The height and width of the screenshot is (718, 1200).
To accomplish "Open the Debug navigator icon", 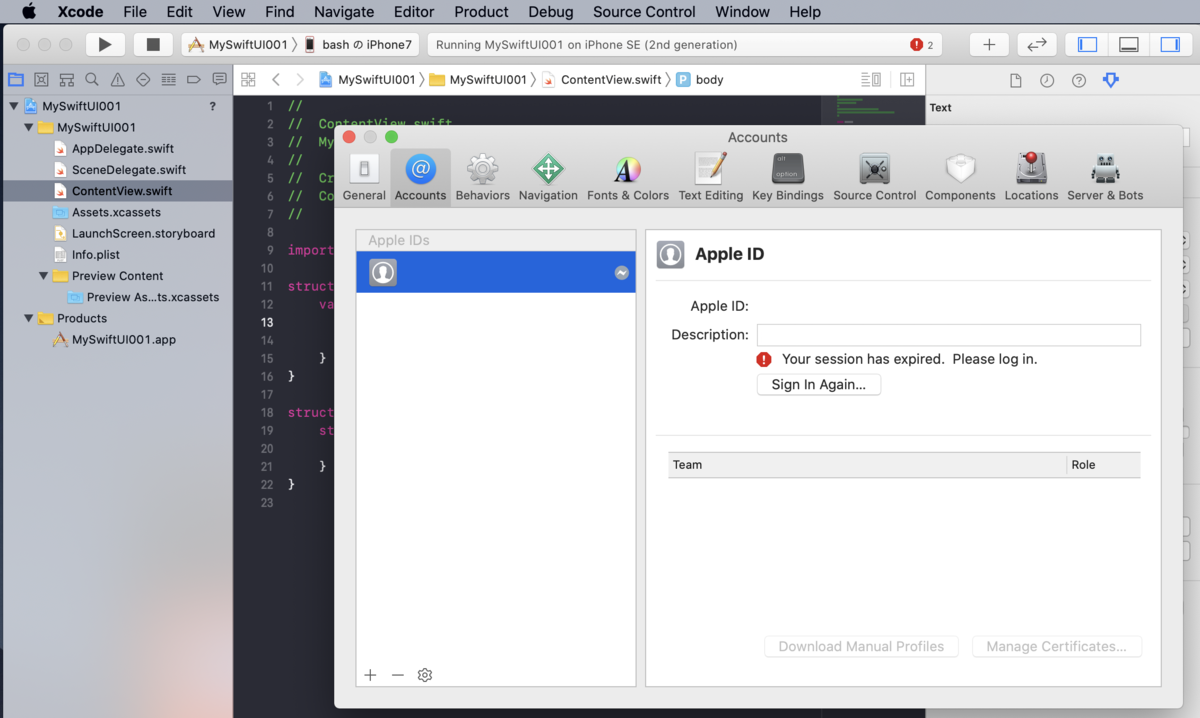I will coord(168,79).
